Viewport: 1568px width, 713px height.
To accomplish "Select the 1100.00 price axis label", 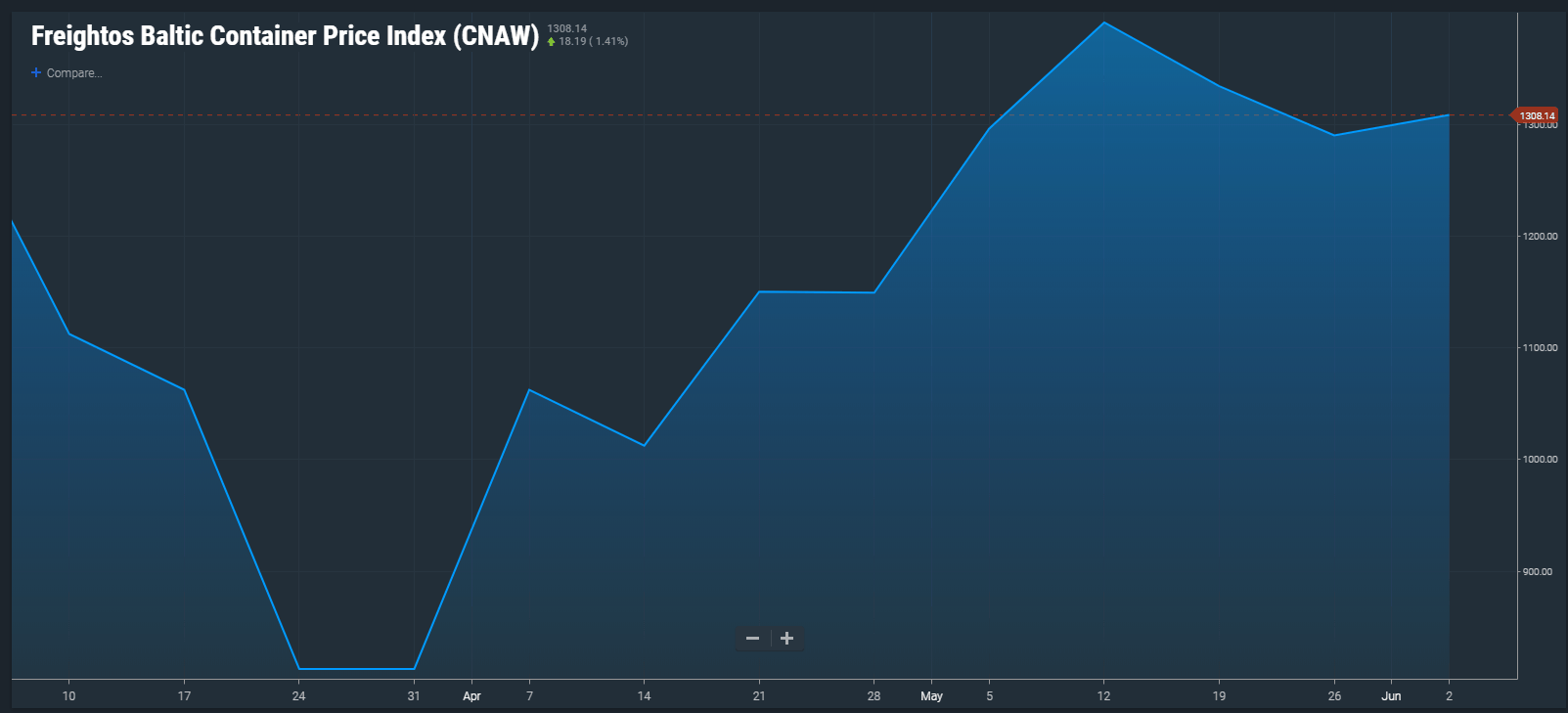I will (x=1540, y=348).
